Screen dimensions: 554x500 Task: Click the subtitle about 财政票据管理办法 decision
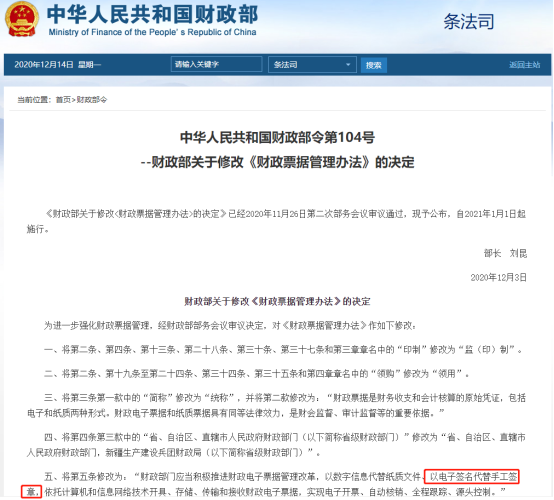[277, 162]
